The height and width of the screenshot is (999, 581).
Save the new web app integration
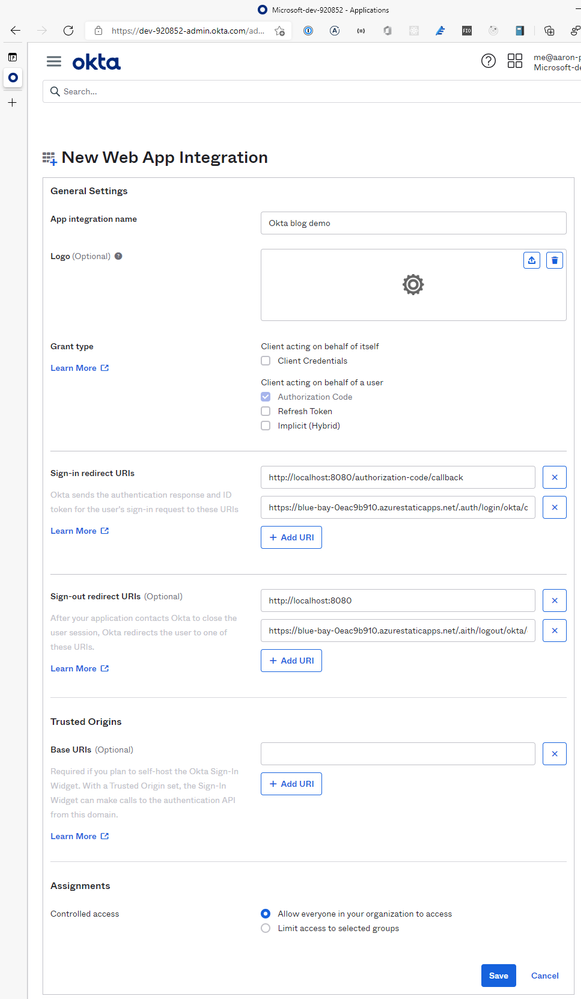click(498, 975)
